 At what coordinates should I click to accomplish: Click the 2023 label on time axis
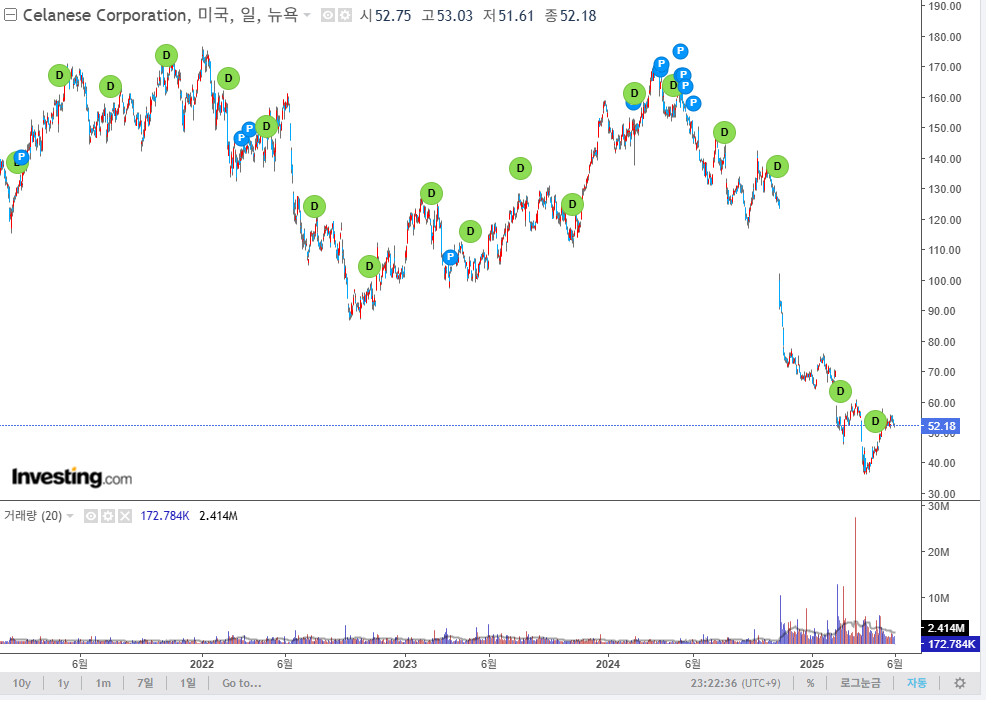coord(405,664)
